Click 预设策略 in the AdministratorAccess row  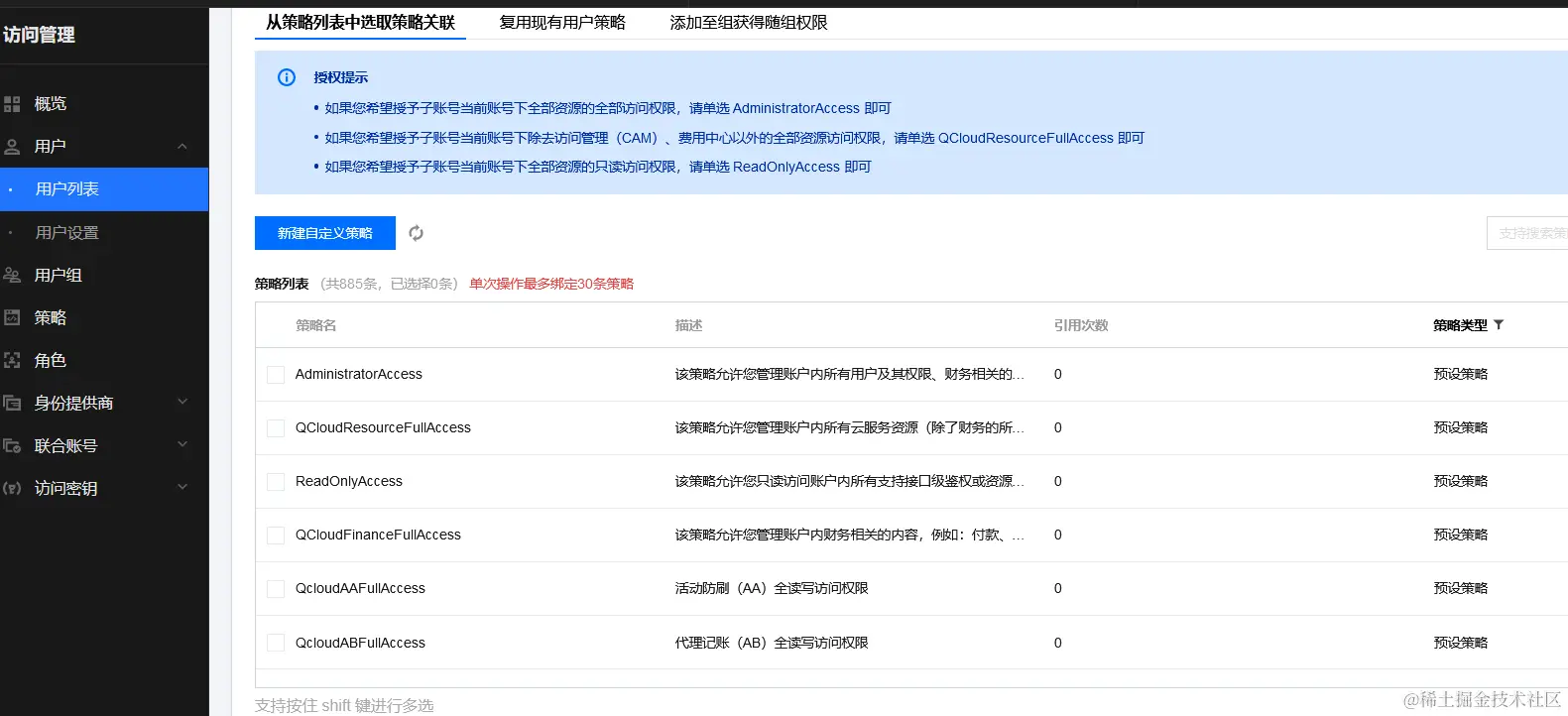click(1460, 374)
